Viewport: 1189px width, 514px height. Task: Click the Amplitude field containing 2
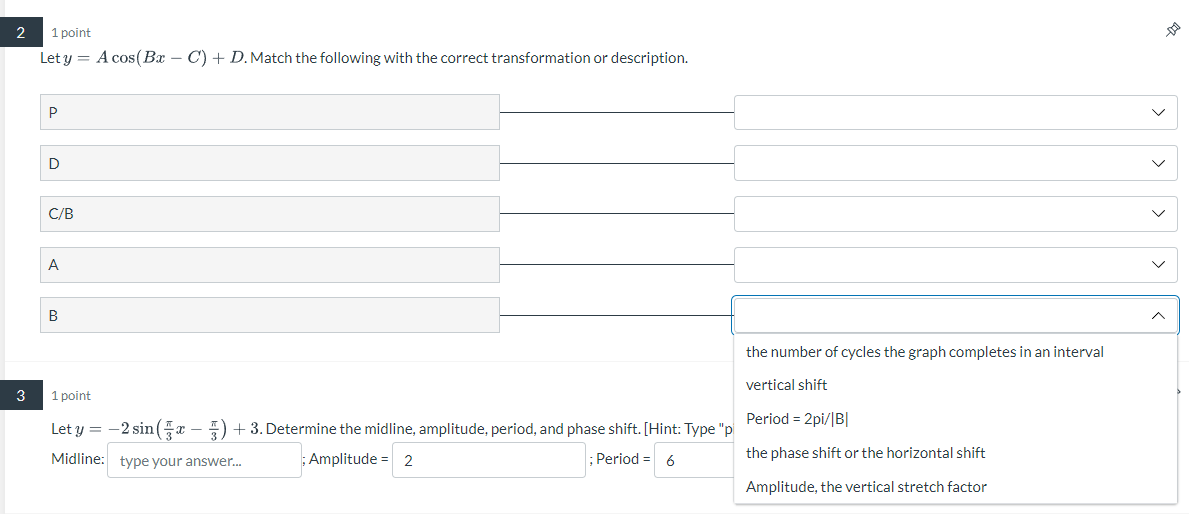pyautogui.click(x=489, y=460)
